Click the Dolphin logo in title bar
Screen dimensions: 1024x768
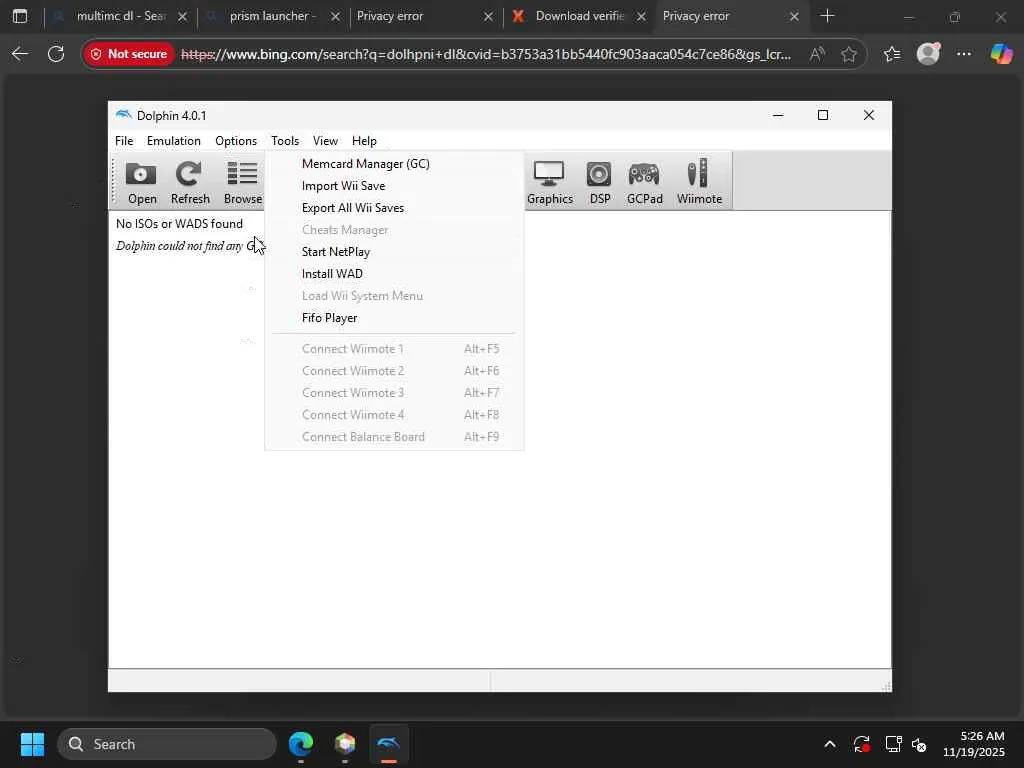[123, 115]
